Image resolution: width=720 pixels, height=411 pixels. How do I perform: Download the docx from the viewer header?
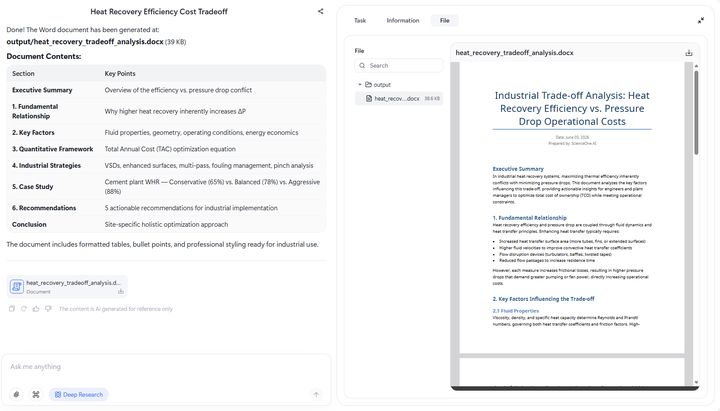click(689, 53)
